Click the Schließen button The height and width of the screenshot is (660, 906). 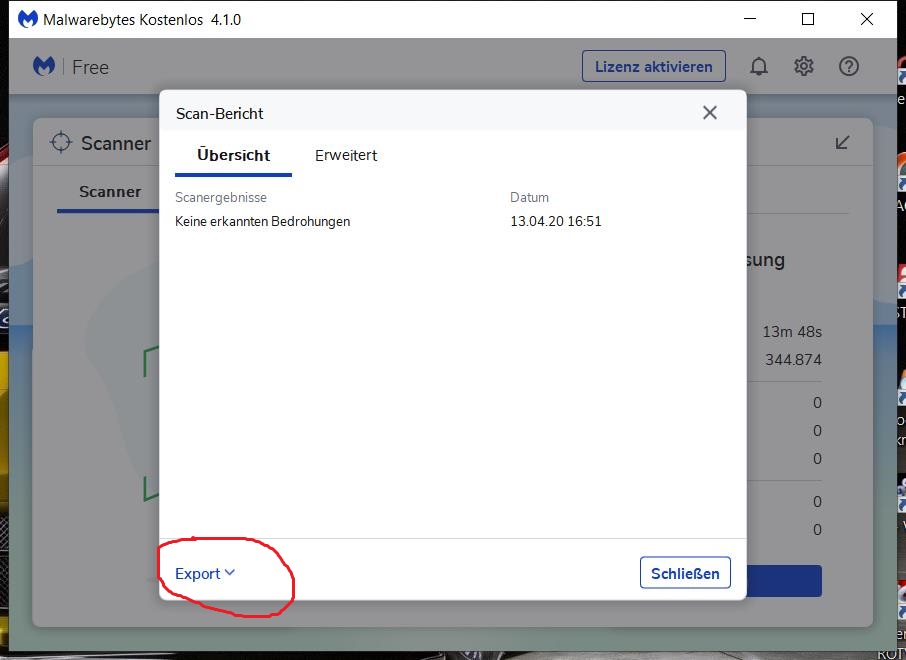685,573
